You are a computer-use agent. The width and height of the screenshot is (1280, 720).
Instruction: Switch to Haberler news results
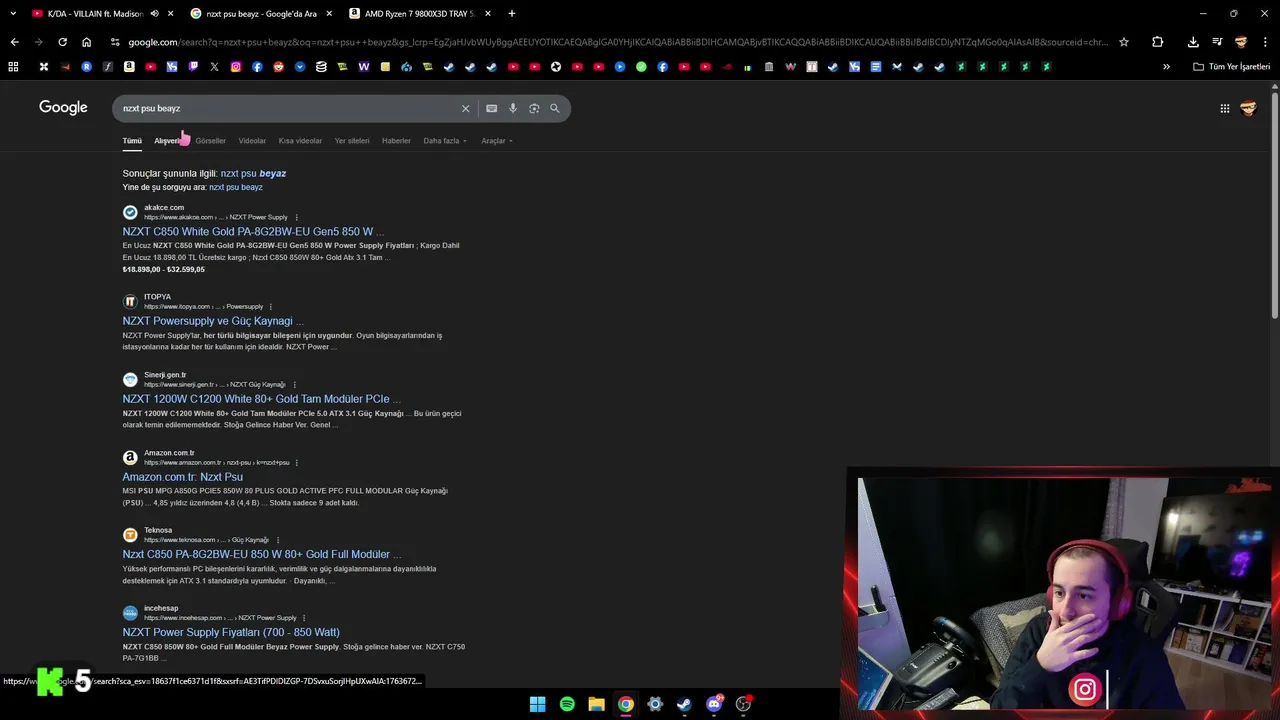tap(396, 141)
